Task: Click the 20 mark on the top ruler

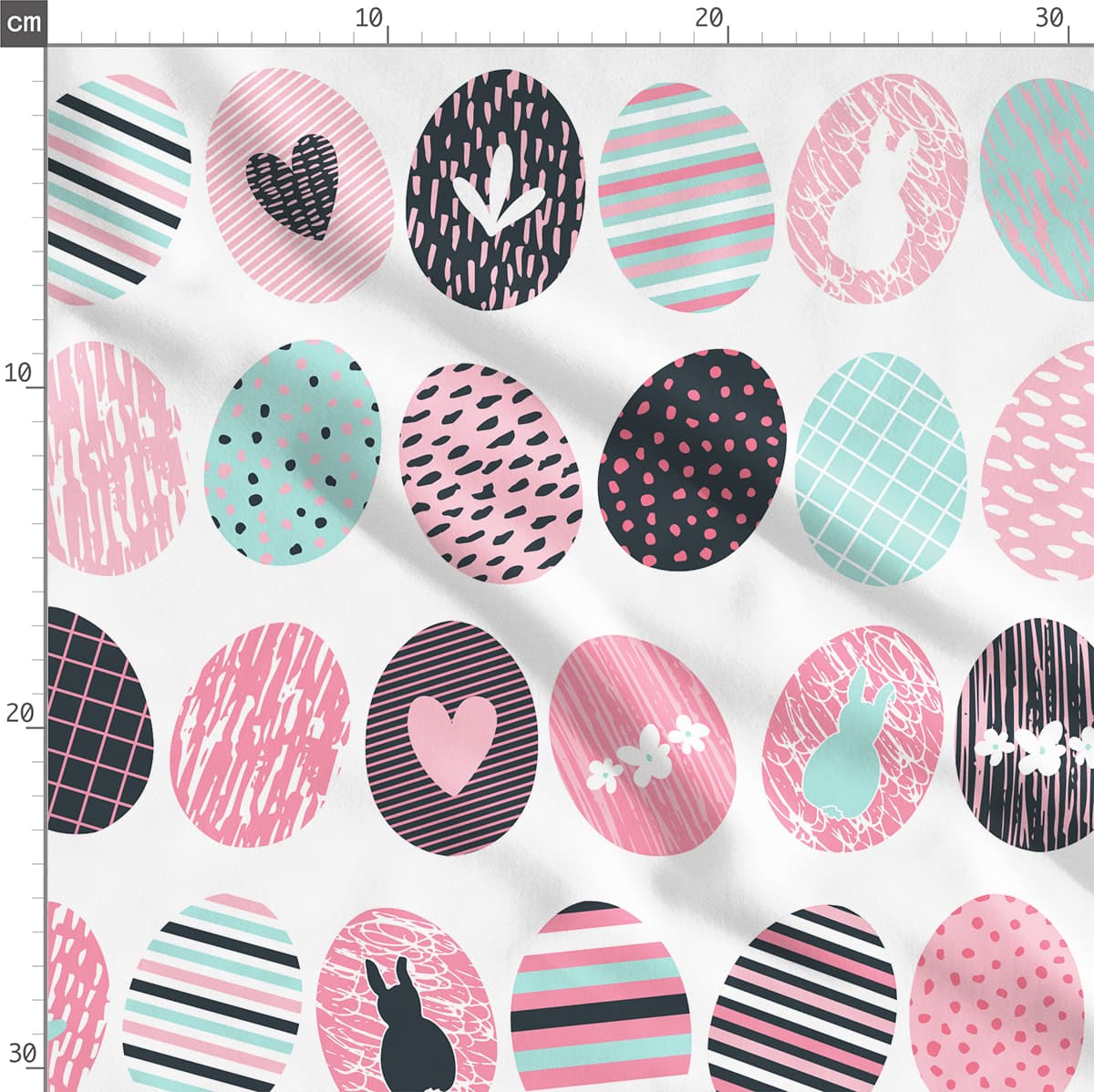Action: [x=709, y=19]
